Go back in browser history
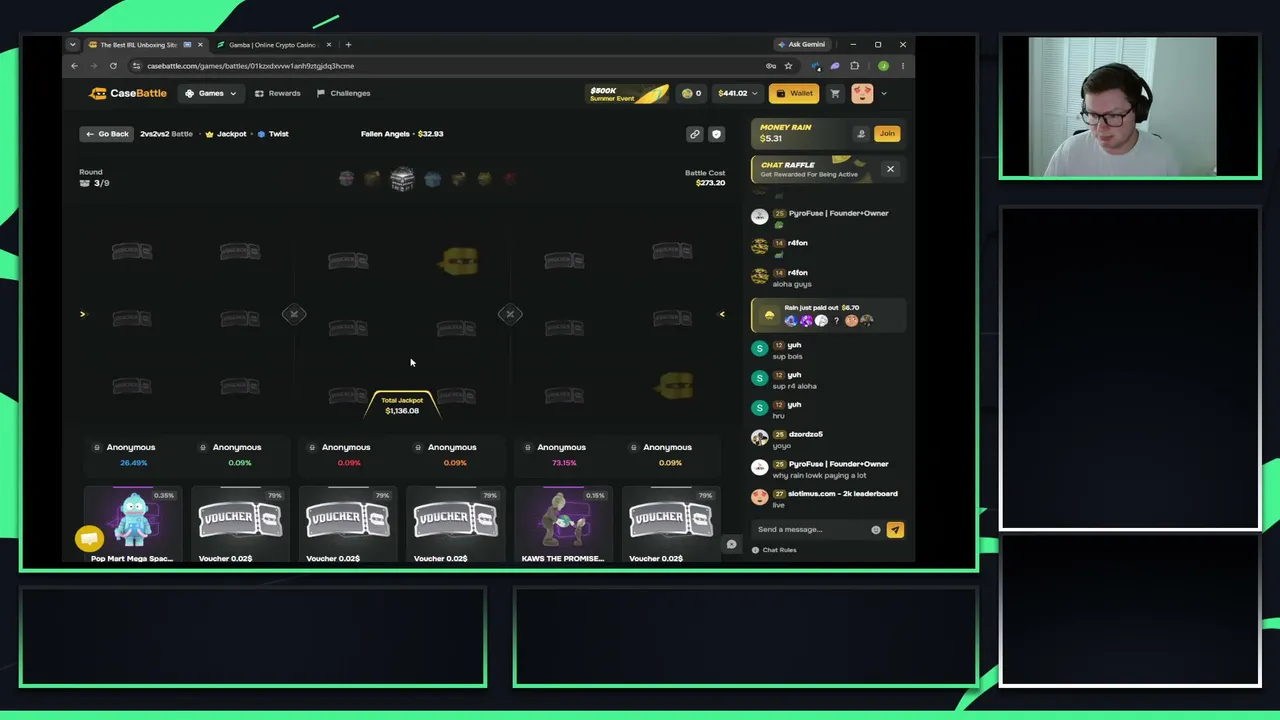 74,66
